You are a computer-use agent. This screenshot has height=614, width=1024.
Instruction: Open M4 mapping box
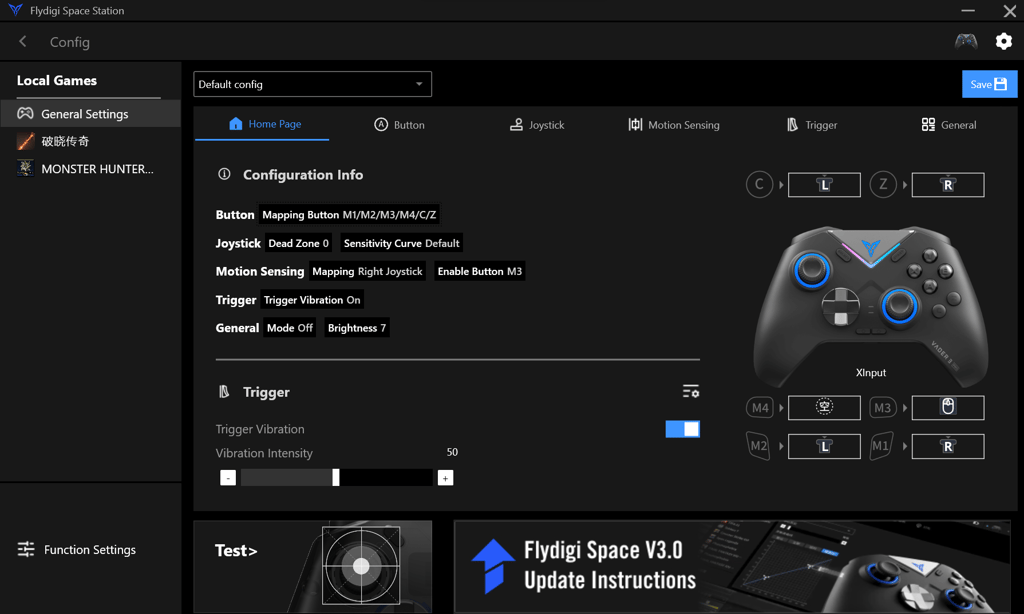(824, 408)
